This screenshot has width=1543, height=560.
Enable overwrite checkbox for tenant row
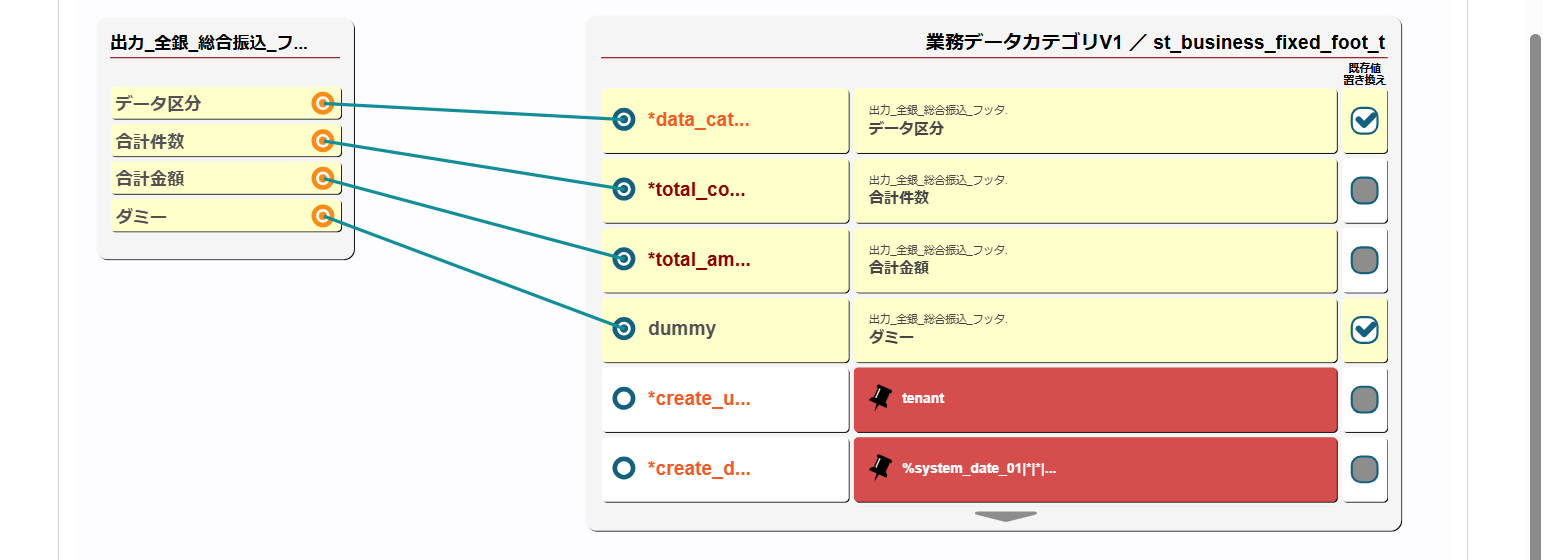point(1365,399)
